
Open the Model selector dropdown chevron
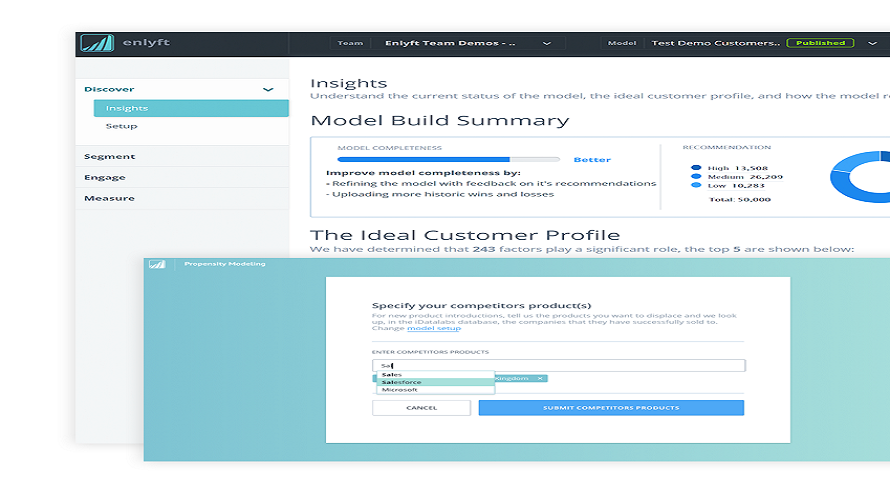(870, 43)
